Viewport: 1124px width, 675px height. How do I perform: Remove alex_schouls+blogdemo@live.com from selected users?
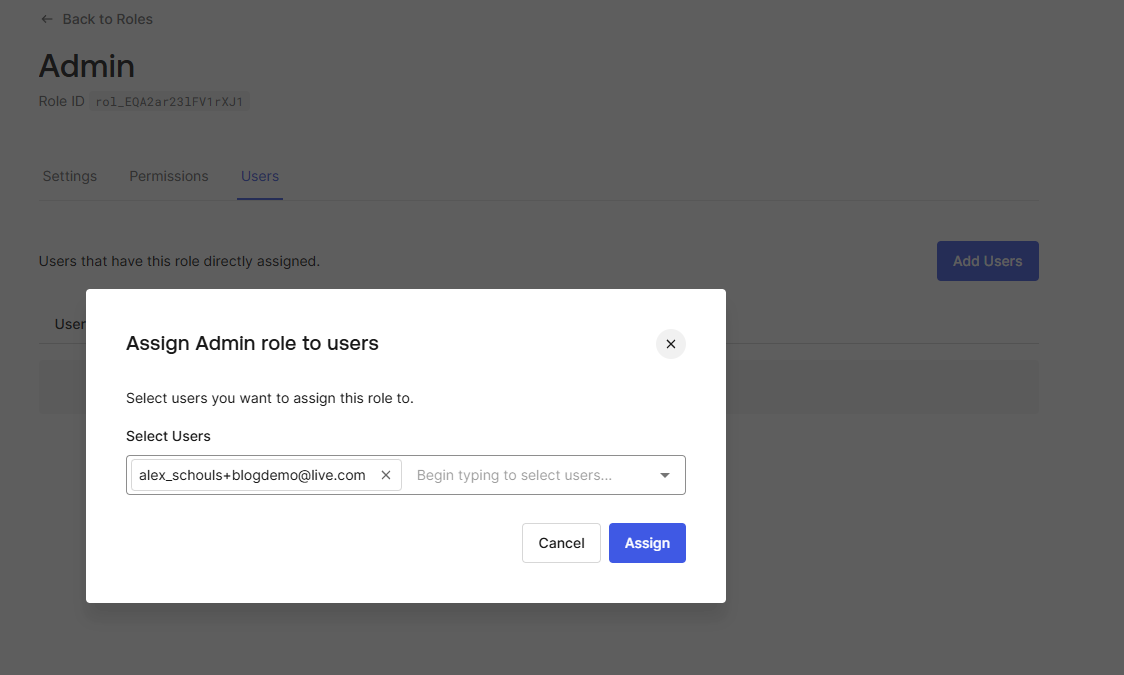tap(386, 475)
